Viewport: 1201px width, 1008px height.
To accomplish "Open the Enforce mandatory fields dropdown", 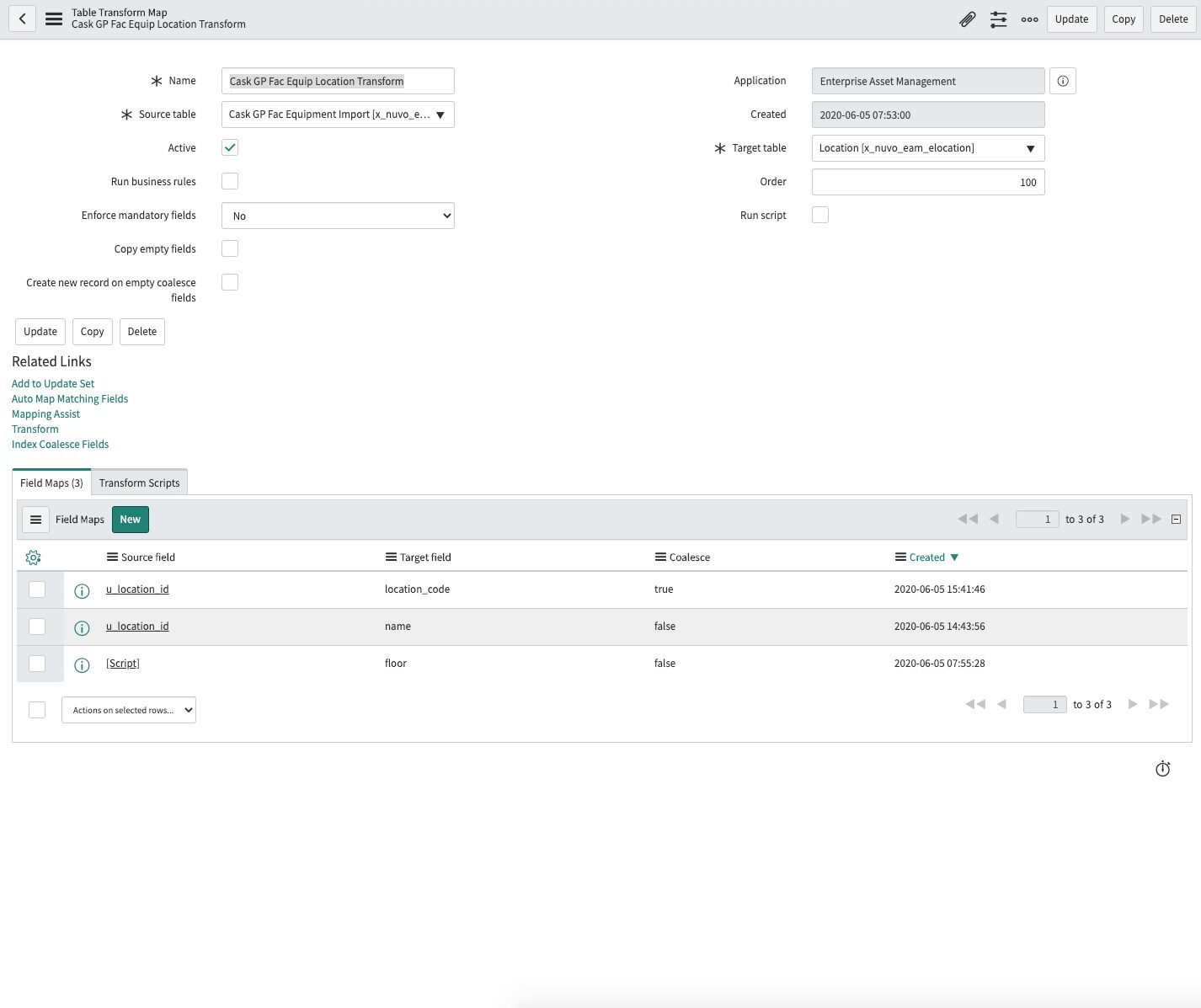I will (x=338, y=216).
